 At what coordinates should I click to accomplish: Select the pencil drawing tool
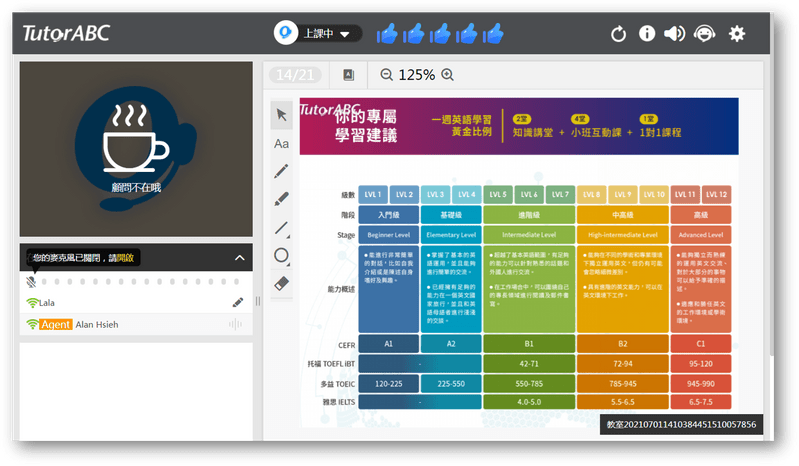pyautogui.click(x=282, y=171)
